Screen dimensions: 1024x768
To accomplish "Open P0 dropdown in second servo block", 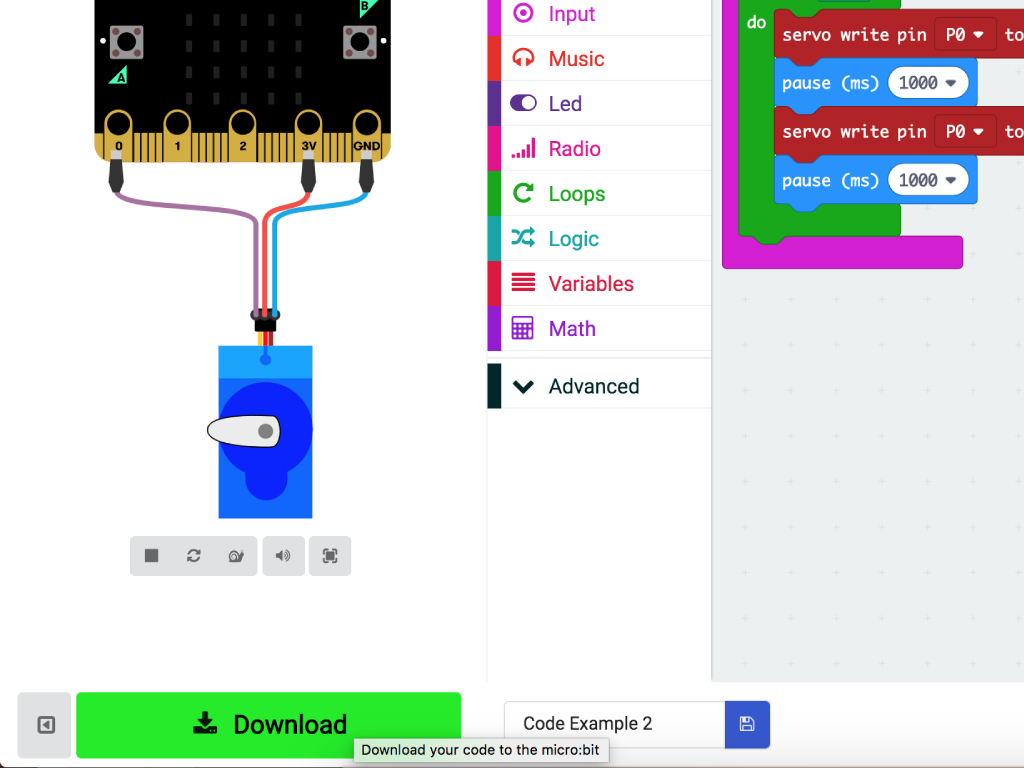I will pyautogui.click(x=965, y=132).
